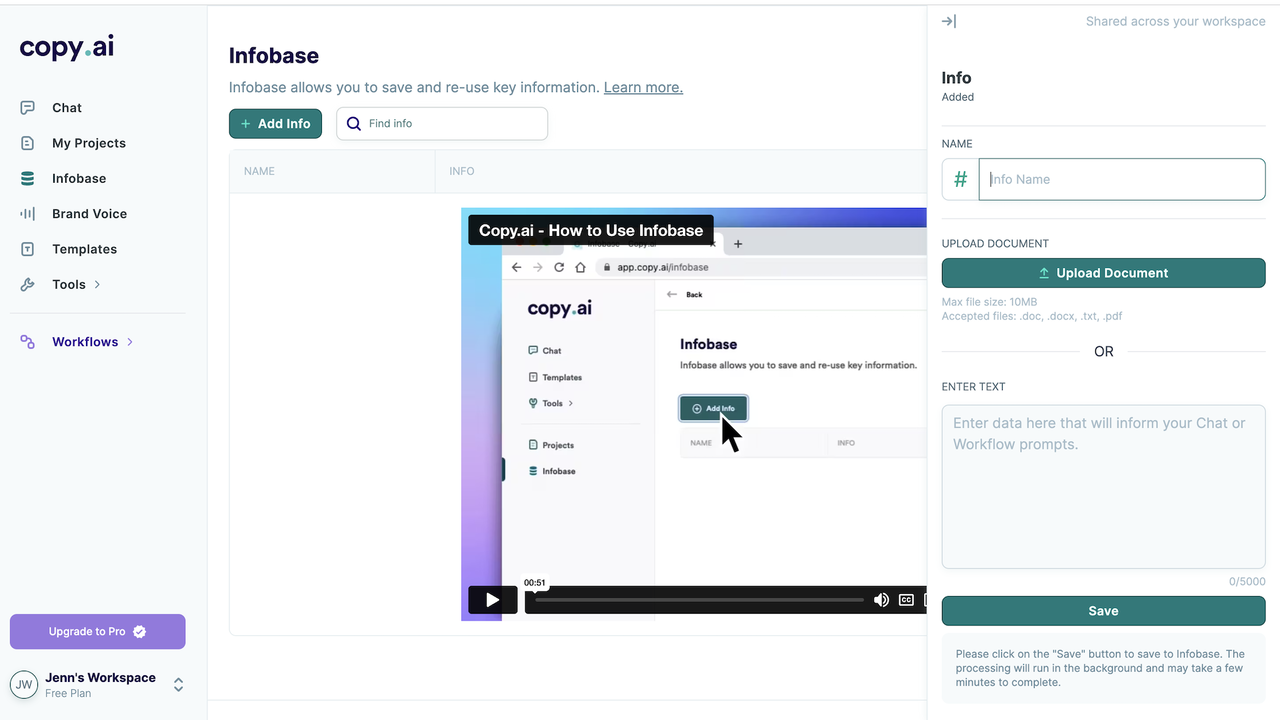Viewport: 1280px width, 720px height.
Task: Focus the Info Name input field
Action: [1121, 180]
